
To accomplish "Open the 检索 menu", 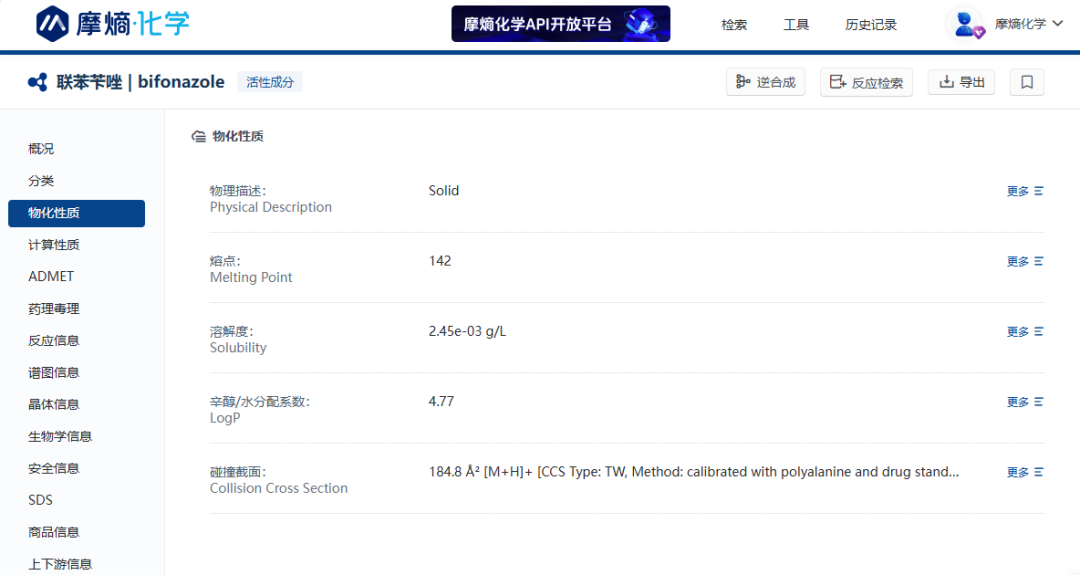I will pyautogui.click(x=734, y=25).
